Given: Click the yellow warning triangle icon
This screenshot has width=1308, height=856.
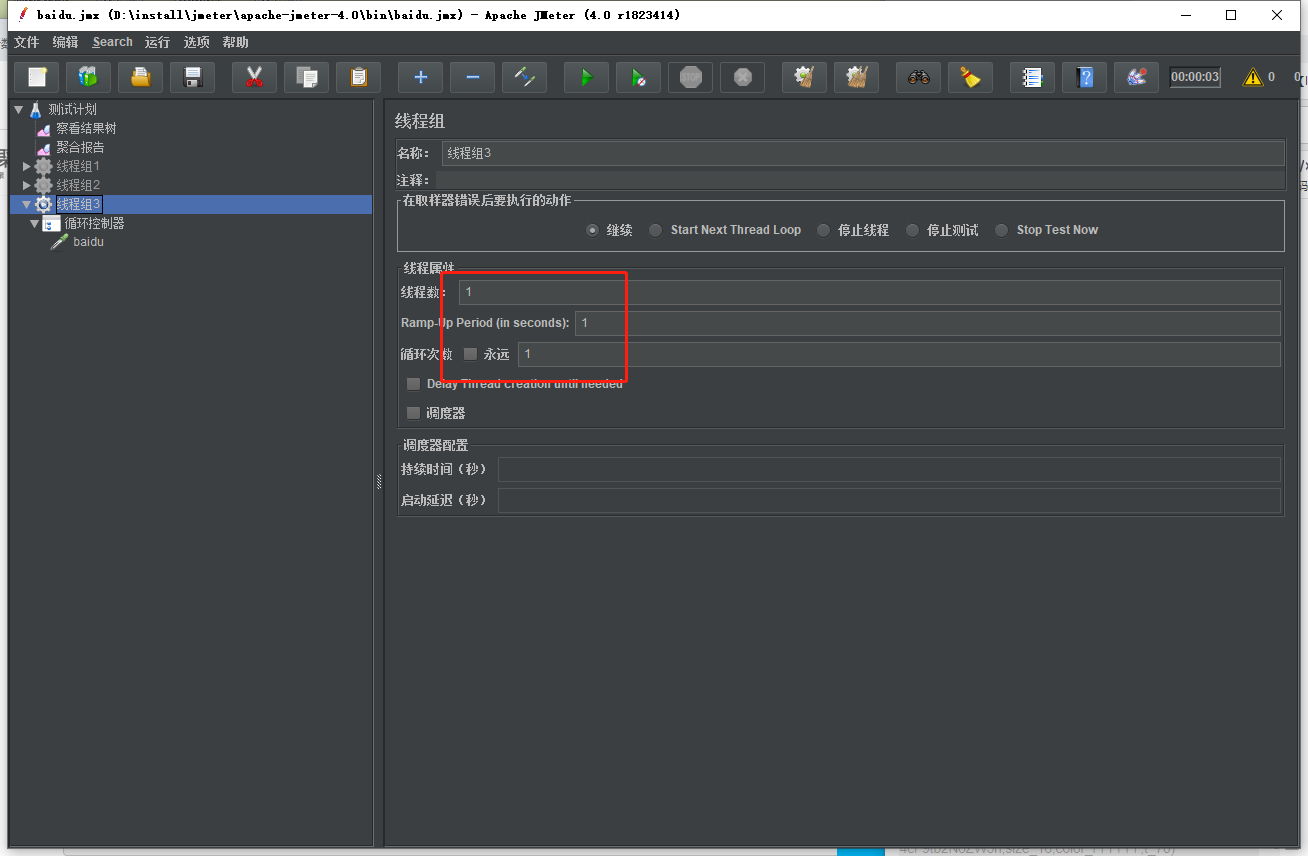Looking at the screenshot, I should [1252, 77].
